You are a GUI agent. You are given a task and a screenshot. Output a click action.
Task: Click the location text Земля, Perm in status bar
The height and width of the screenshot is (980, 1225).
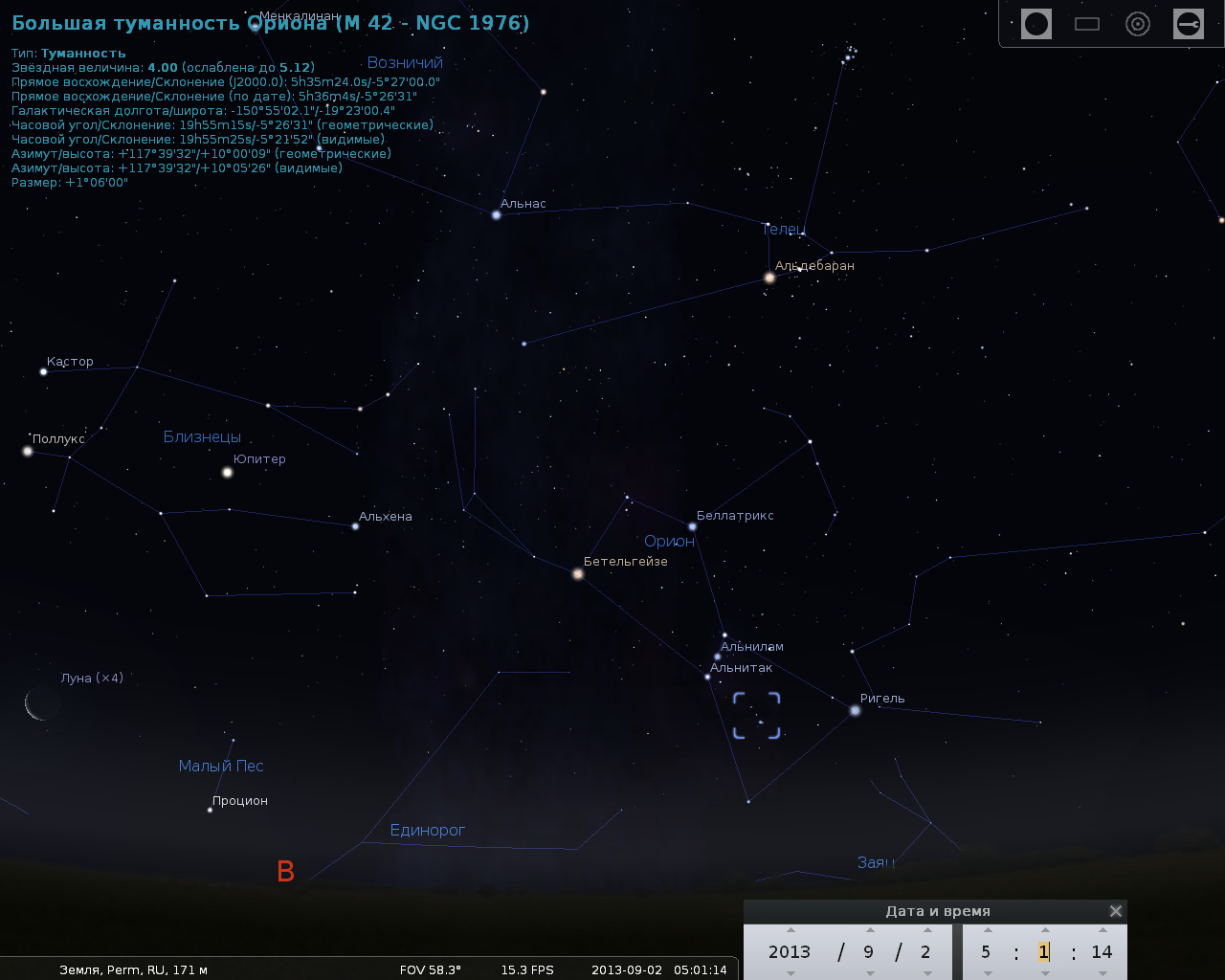[x=133, y=969]
